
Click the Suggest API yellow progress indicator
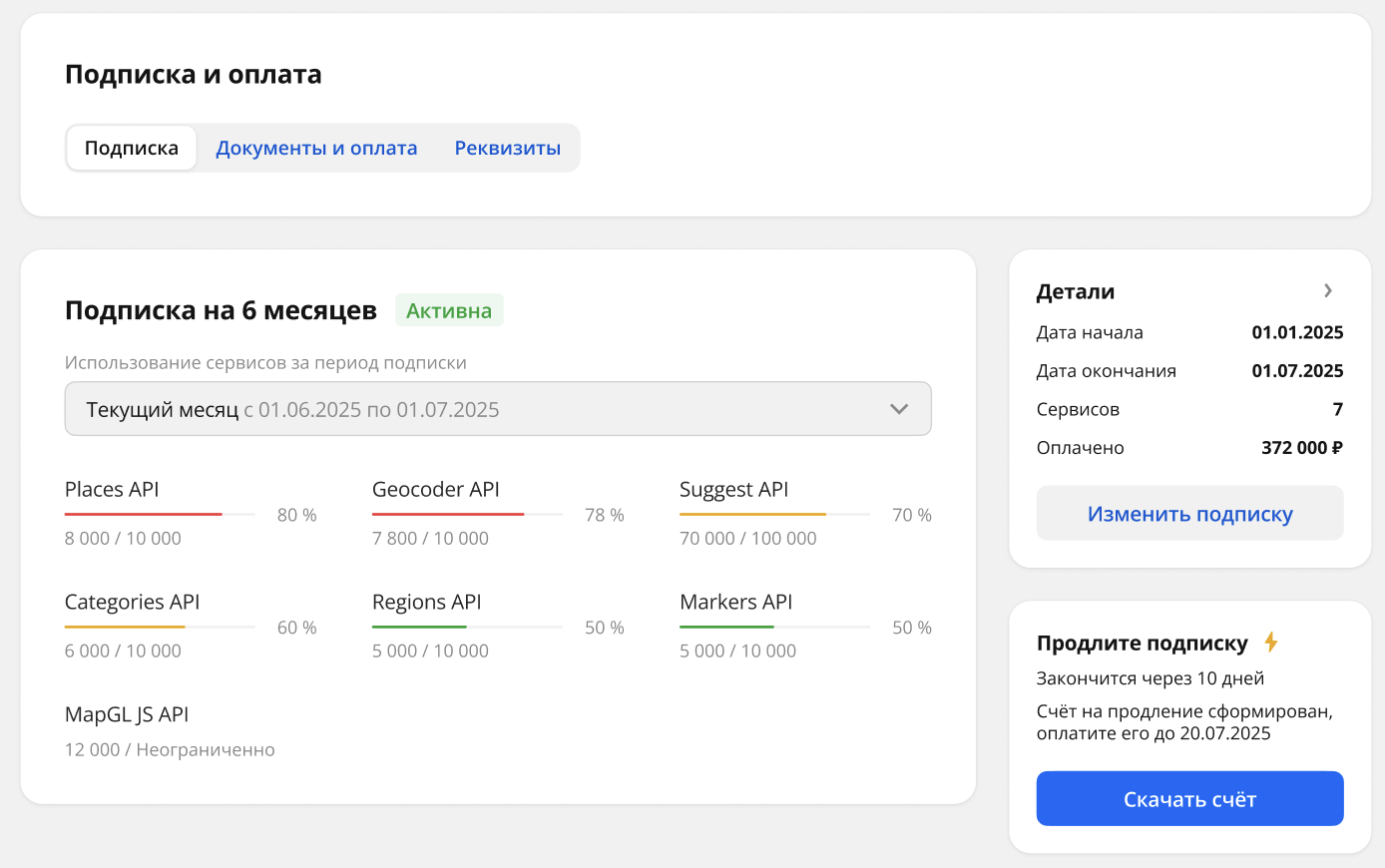773,514
